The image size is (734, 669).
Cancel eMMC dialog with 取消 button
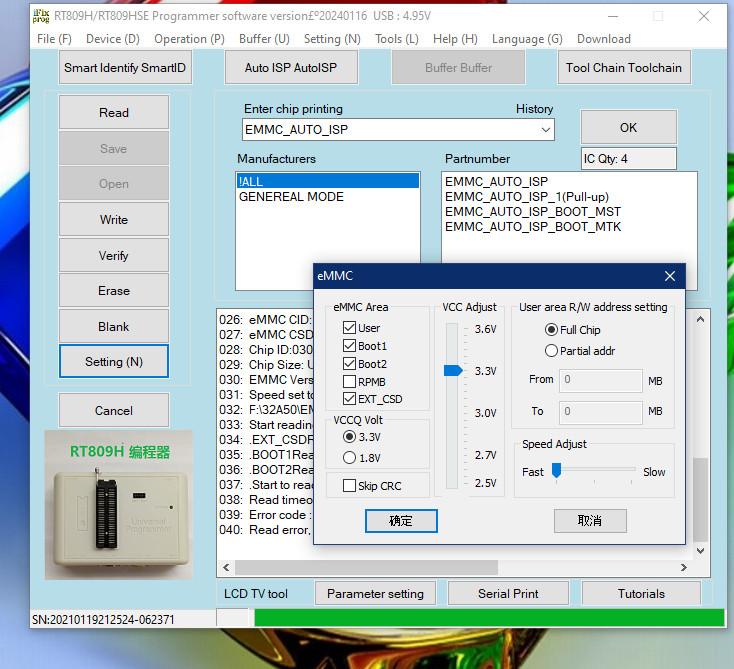coord(590,521)
